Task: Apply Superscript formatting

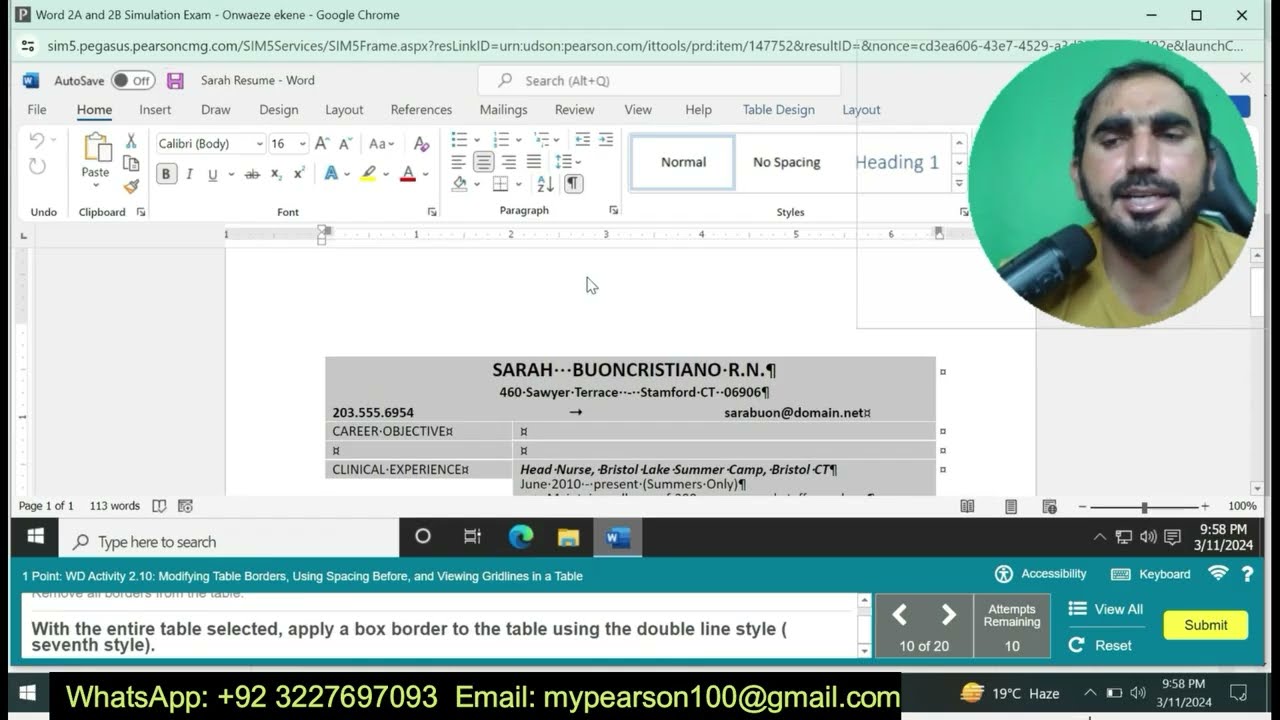Action: (x=298, y=174)
